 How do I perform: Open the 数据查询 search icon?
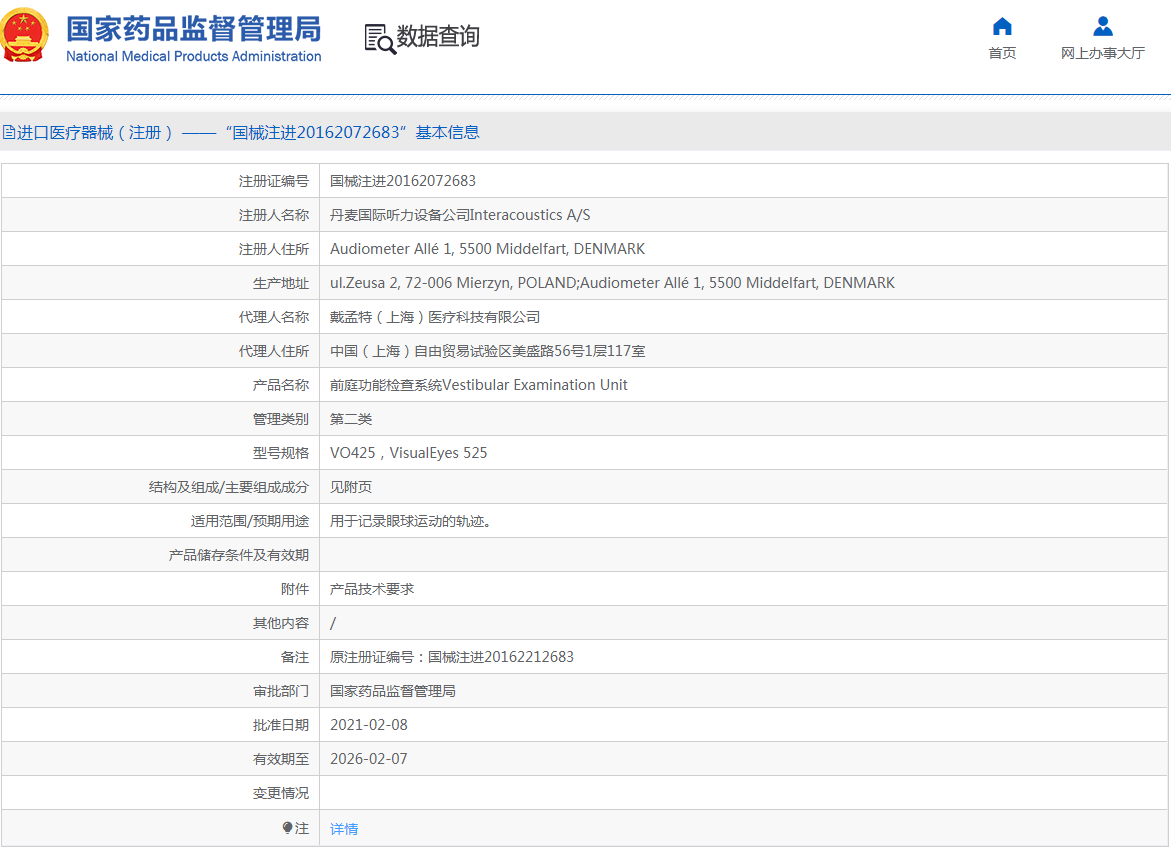[x=379, y=39]
